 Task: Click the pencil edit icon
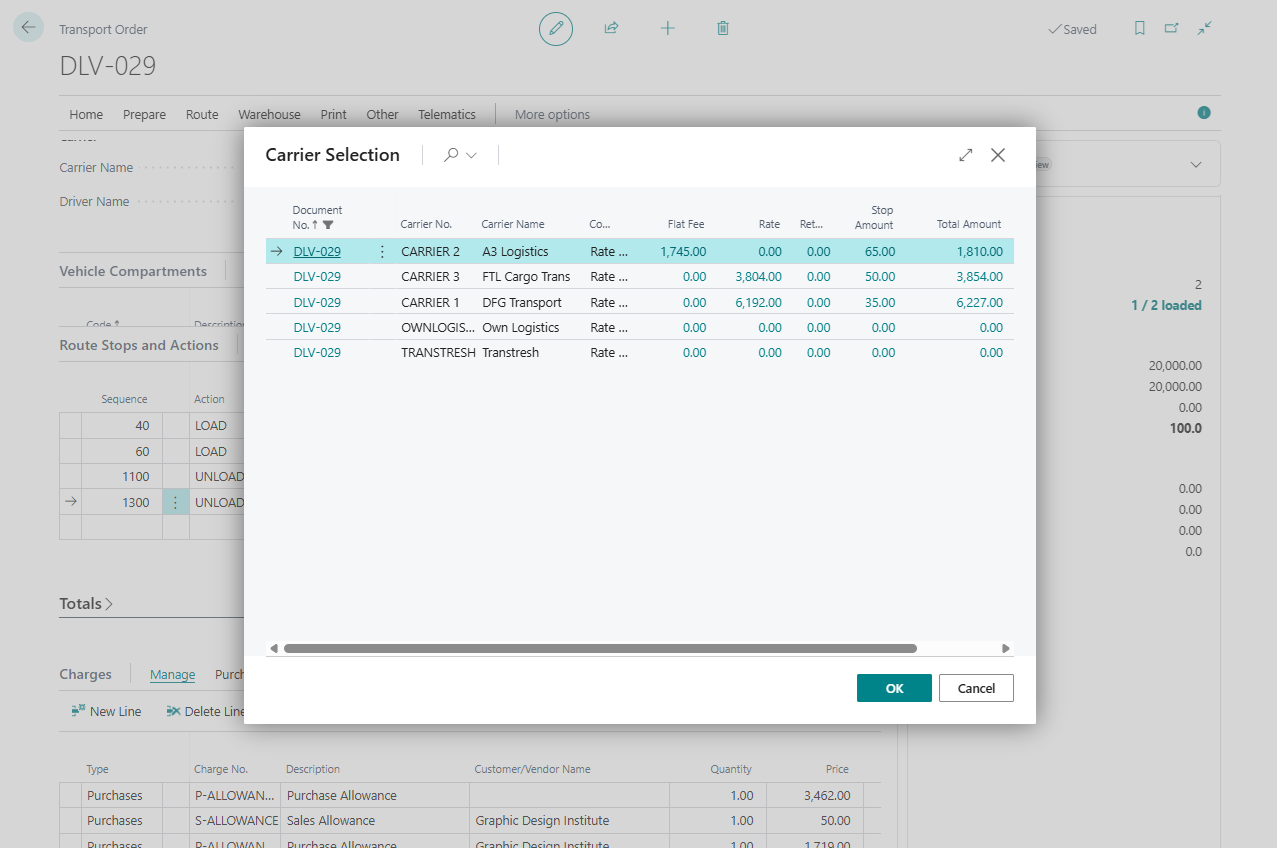tap(556, 29)
